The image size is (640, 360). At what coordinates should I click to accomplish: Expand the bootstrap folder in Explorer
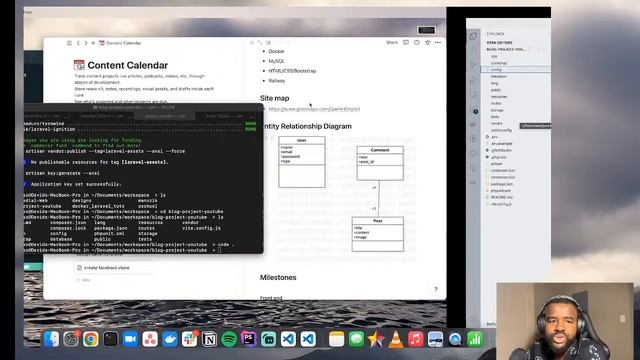point(499,63)
